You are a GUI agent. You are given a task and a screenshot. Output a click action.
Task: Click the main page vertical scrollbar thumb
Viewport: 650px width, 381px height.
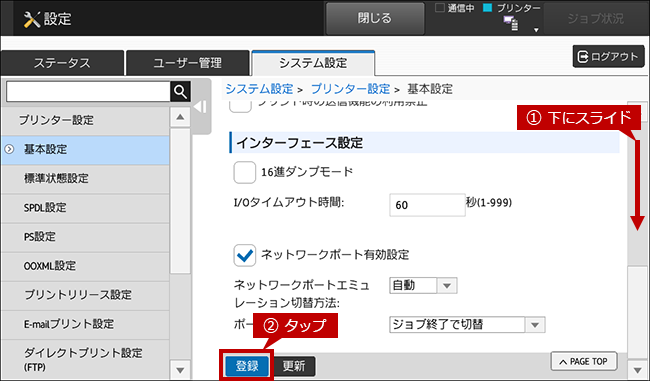tap(638, 311)
